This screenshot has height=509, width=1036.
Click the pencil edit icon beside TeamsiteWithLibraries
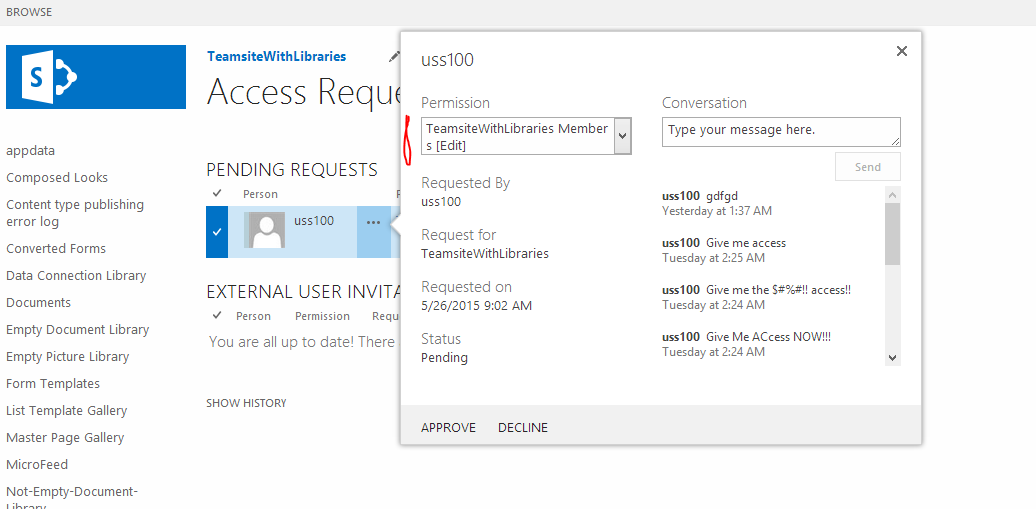coord(394,58)
